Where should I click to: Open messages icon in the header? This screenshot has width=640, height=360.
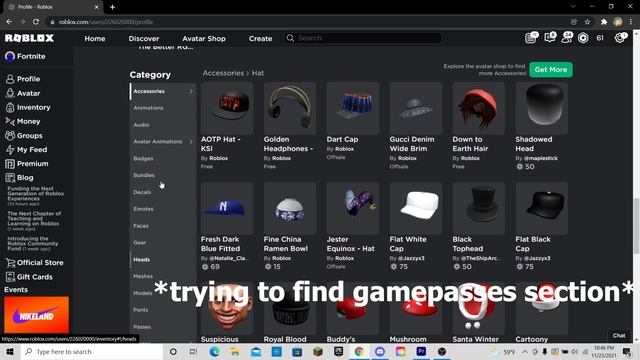tap(550, 38)
